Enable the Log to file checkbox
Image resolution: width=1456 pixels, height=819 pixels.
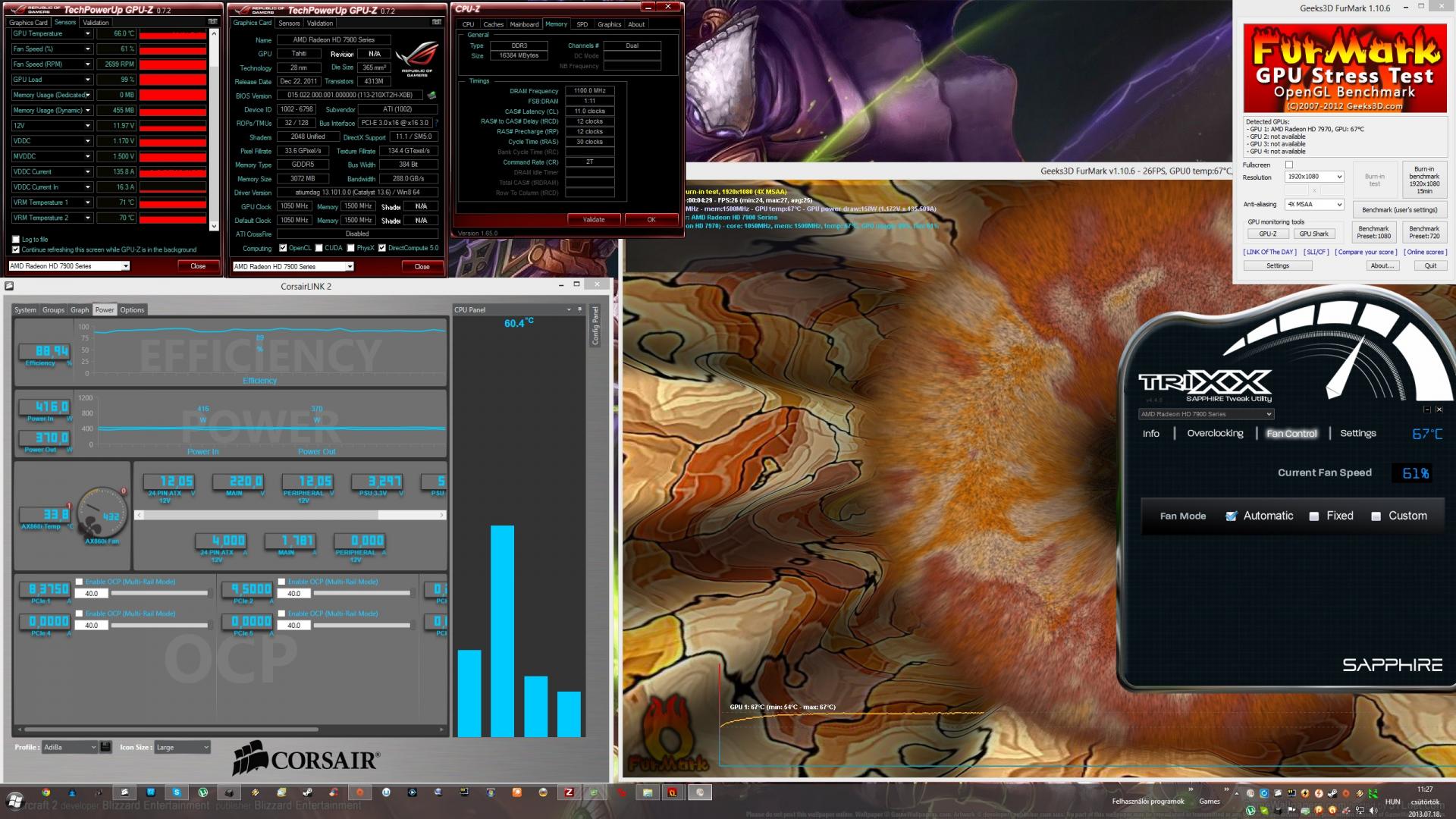[x=16, y=240]
